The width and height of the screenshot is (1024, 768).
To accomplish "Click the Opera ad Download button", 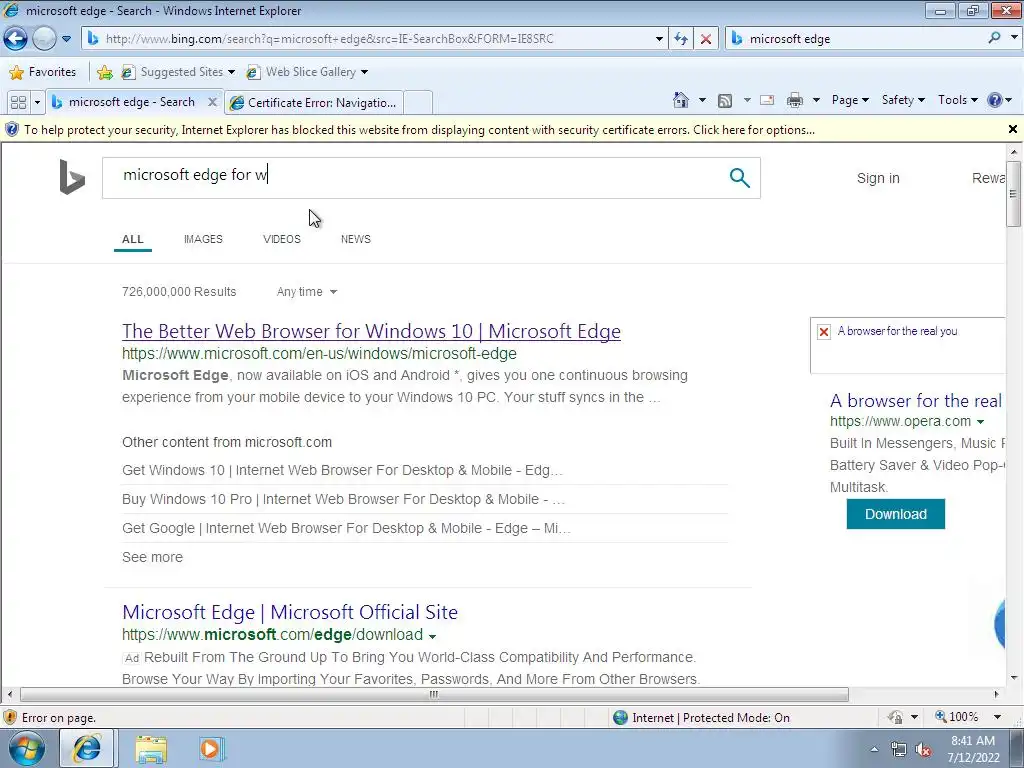I will click(x=895, y=514).
